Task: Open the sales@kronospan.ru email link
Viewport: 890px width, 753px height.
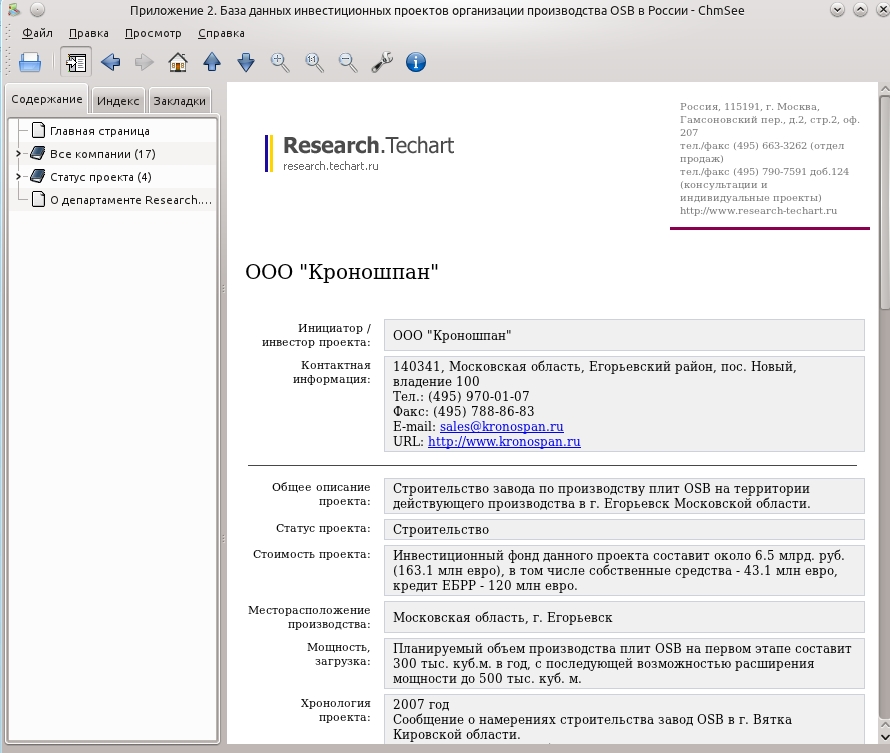Action: click(501, 427)
